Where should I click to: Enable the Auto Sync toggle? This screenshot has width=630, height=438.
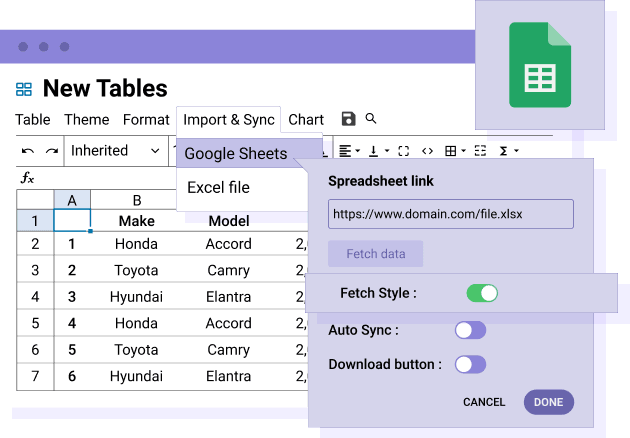pyautogui.click(x=470, y=330)
